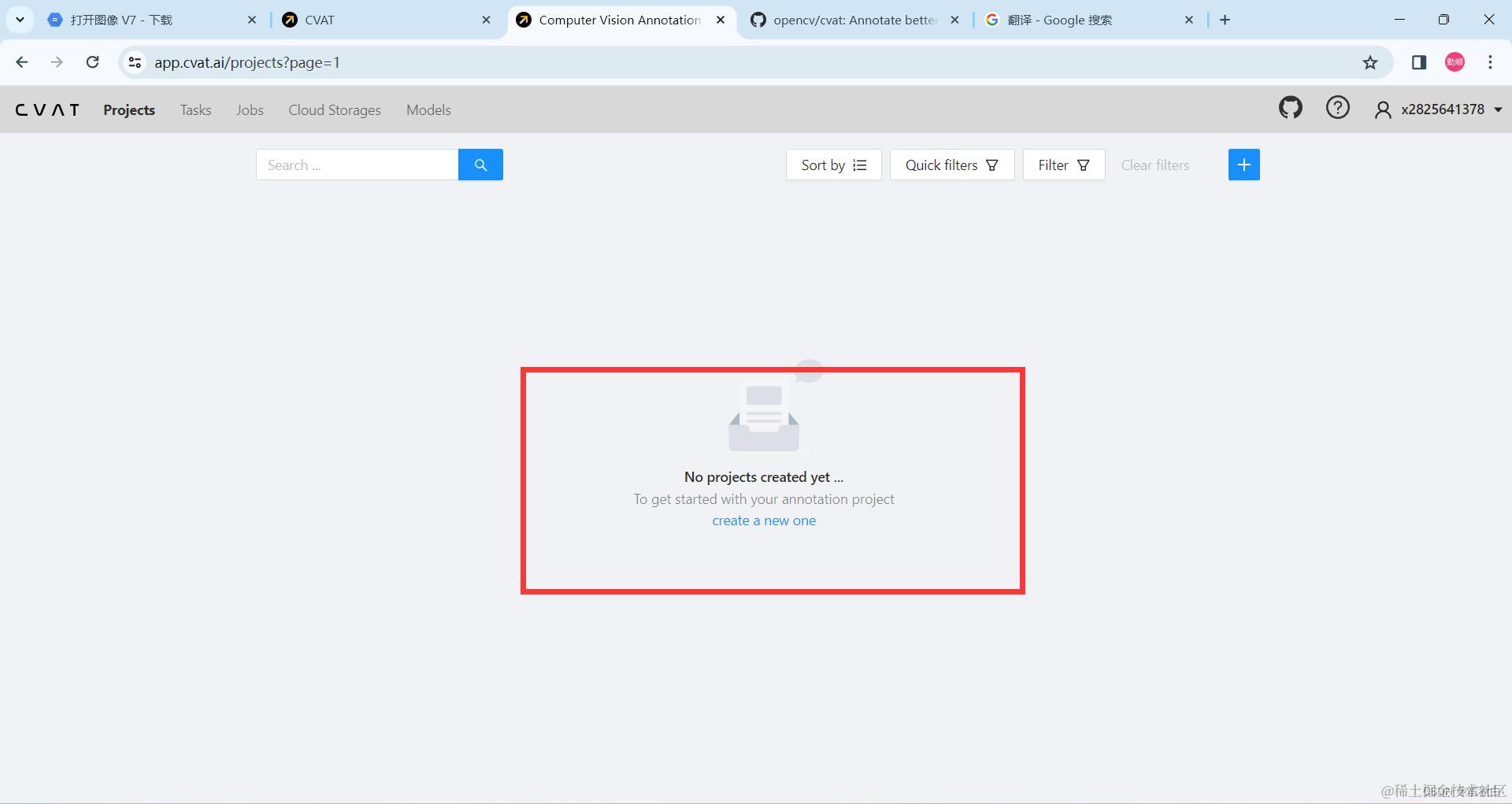Open the Filter builder

point(1064,165)
